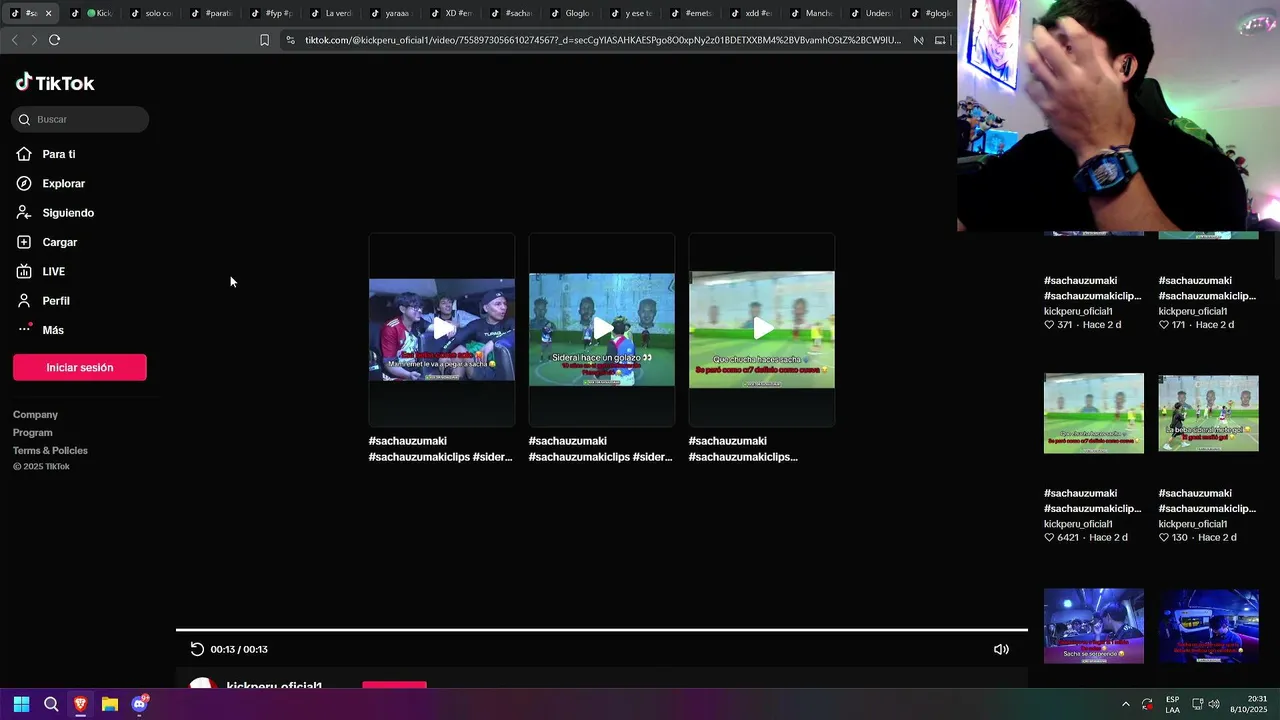1280x720 pixels.
Task: Open the Cargar upload page
Action: [x=59, y=242]
